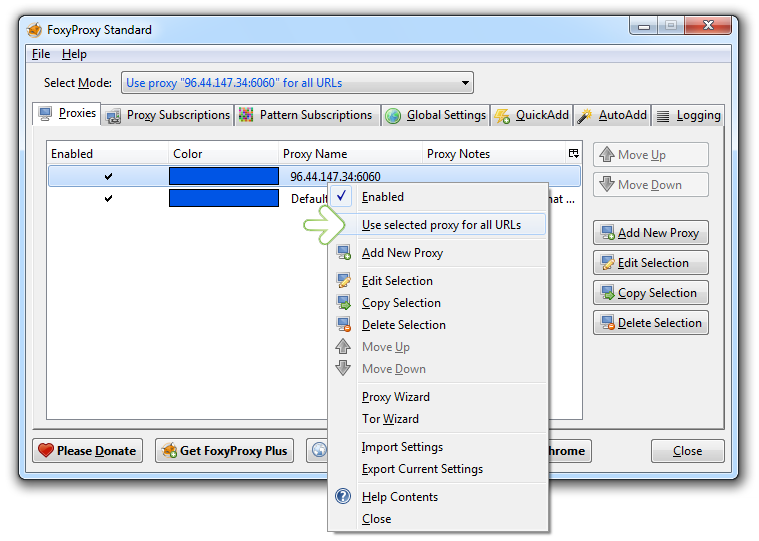Open the Help menu

pos(74,54)
